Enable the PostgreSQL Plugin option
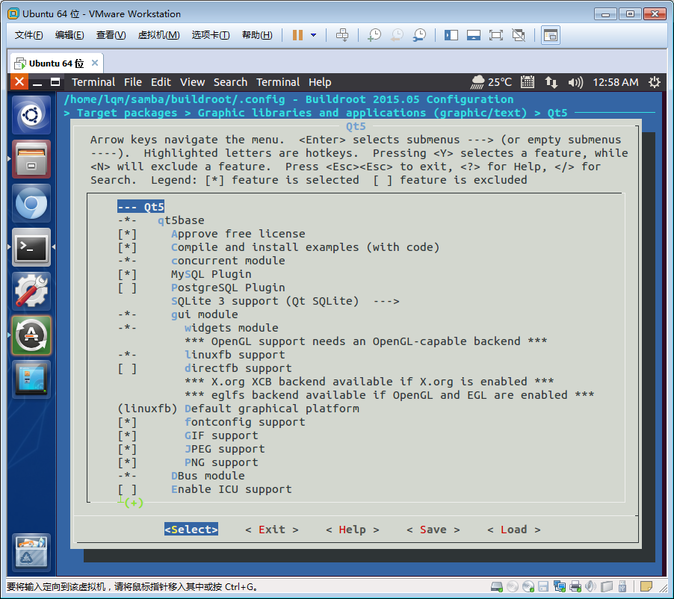Viewport: 674px width, 599px height. (x=127, y=288)
